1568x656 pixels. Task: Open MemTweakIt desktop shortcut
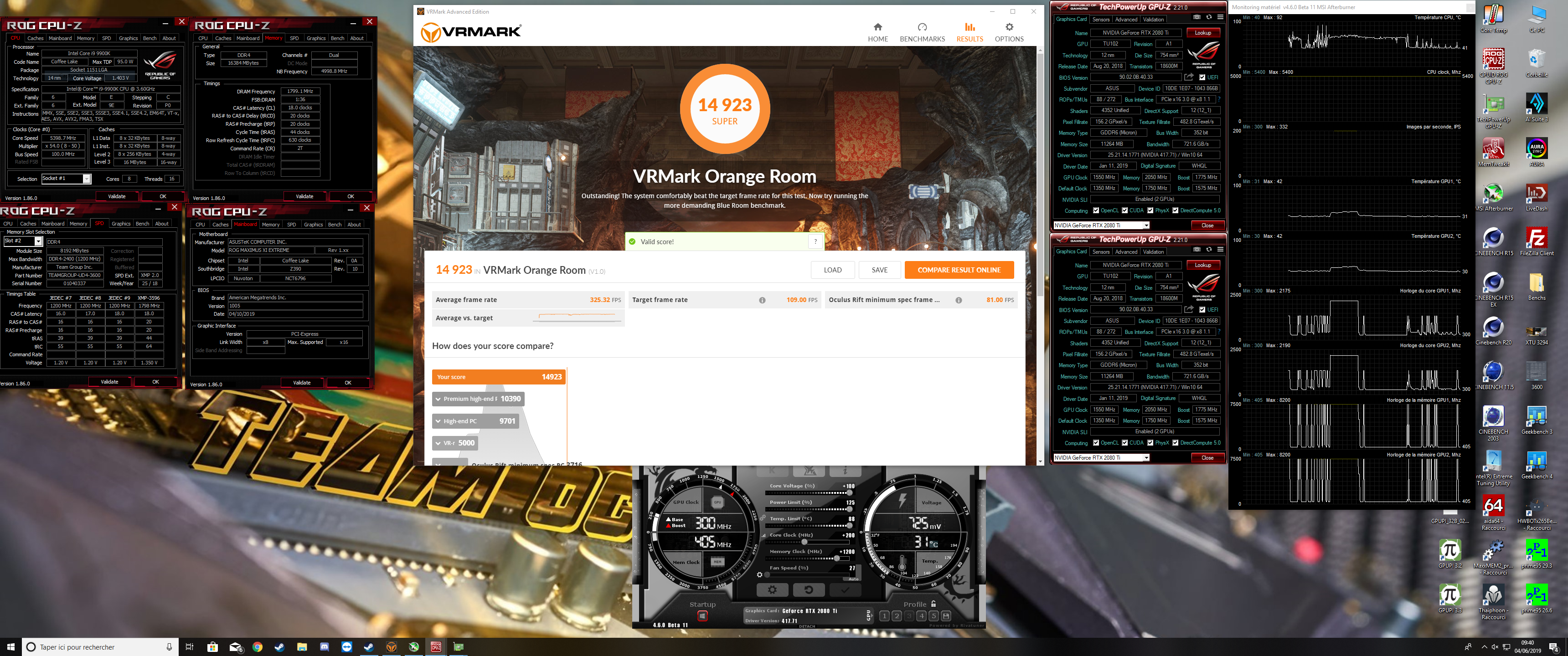pyautogui.click(x=1493, y=152)
